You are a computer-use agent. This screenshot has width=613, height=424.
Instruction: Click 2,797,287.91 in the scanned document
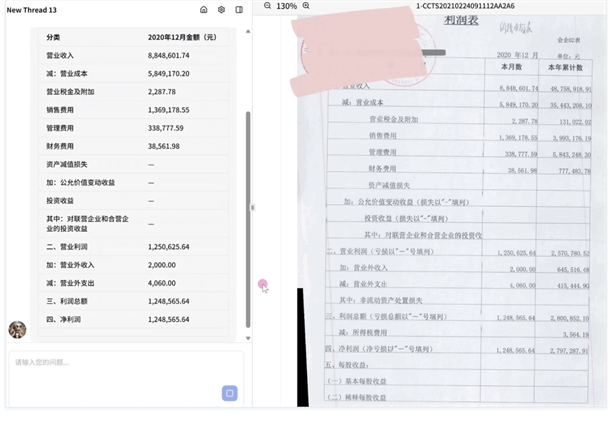(x=569, y=351)
